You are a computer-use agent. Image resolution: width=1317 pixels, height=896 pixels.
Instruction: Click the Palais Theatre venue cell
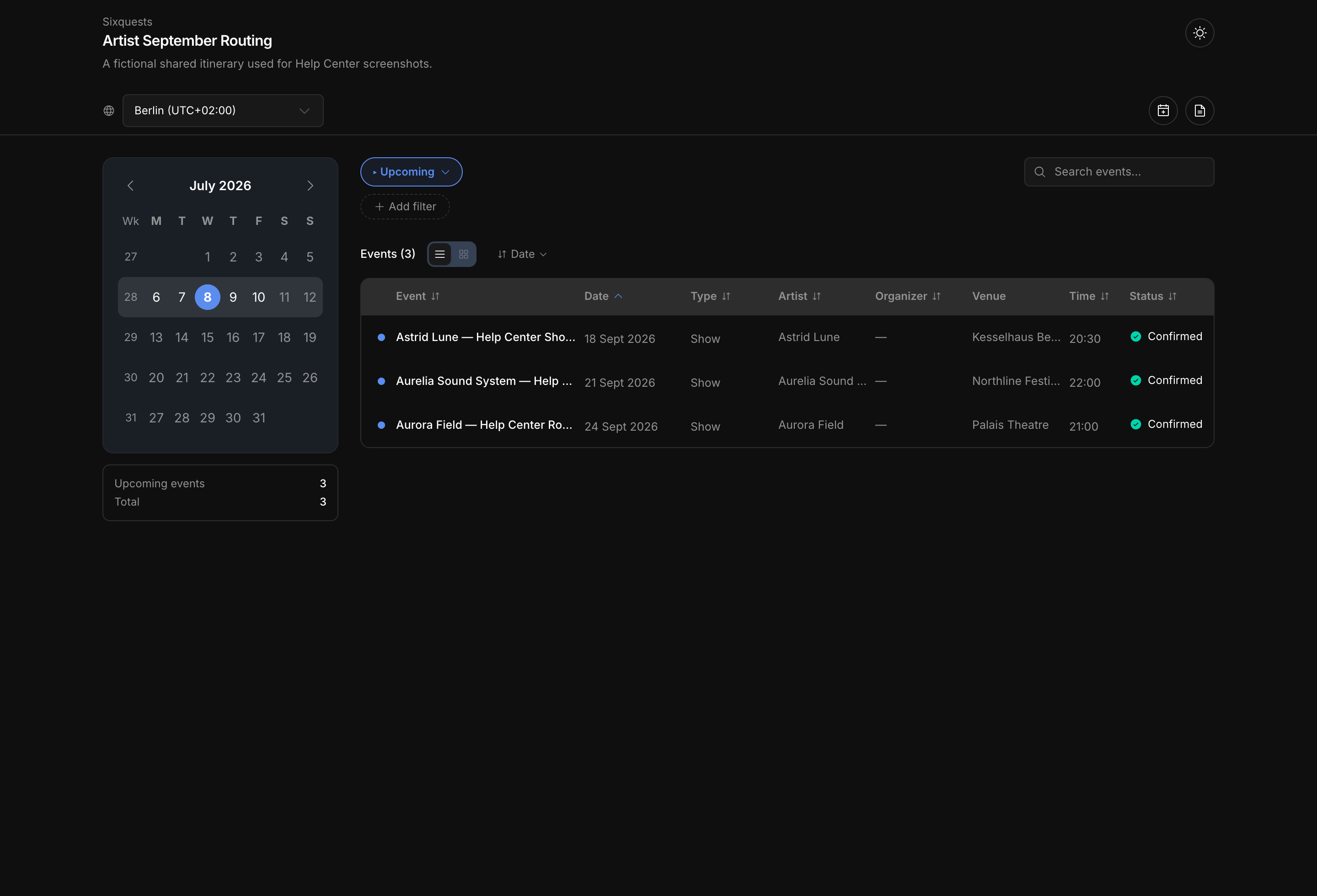point(1011,425)
